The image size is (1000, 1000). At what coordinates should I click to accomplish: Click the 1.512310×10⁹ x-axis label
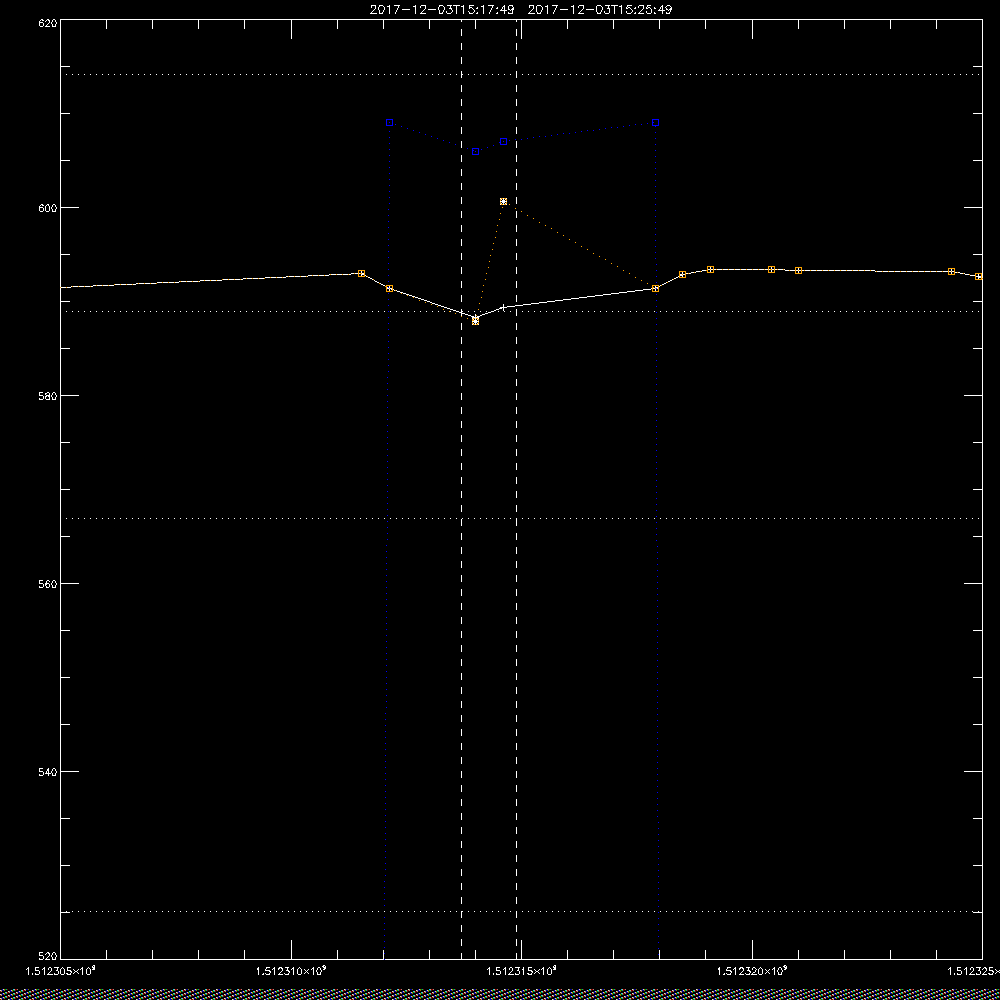pos(291,971)
